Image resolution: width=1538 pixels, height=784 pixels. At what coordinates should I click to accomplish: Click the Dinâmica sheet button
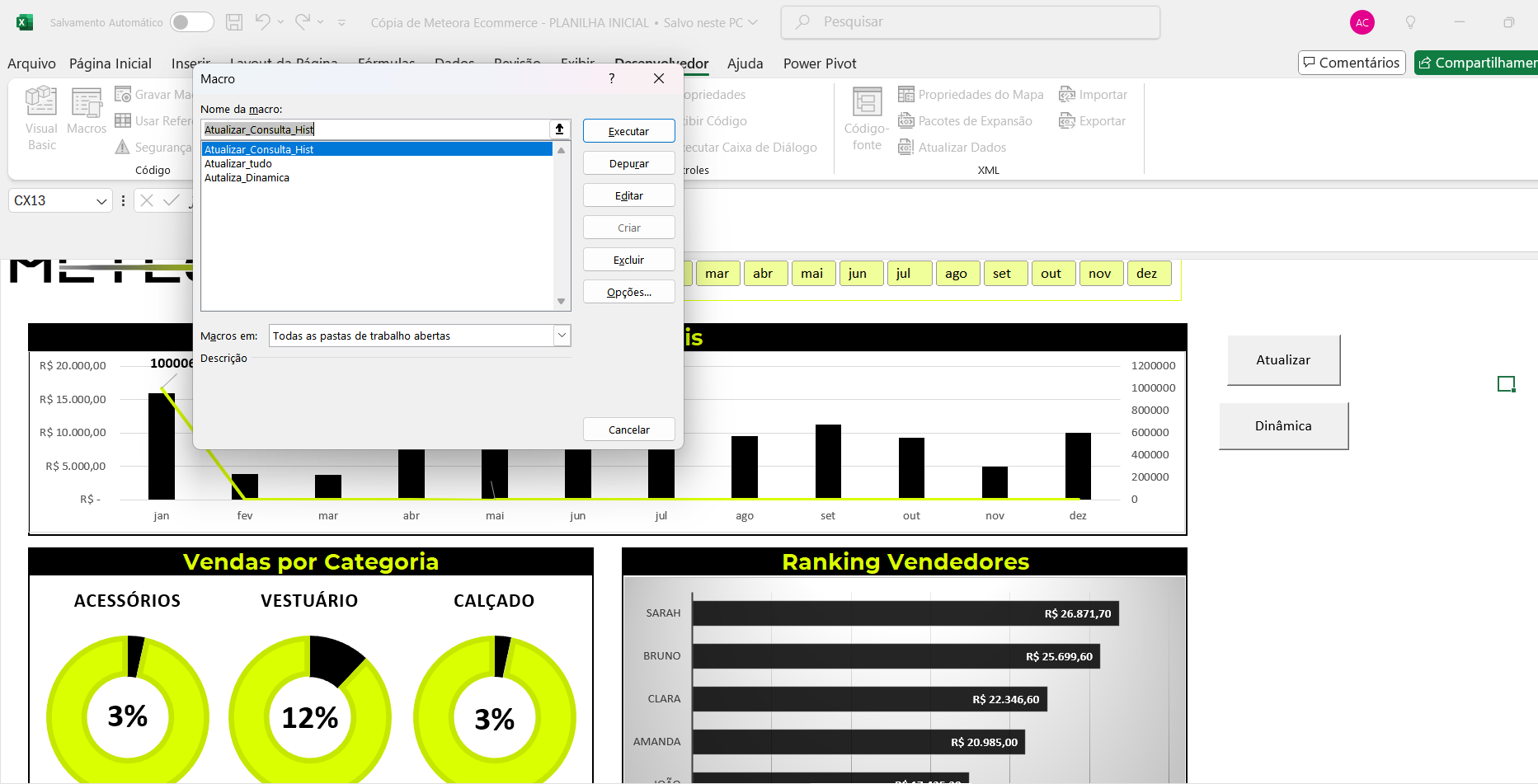(x=1283, y=426)
